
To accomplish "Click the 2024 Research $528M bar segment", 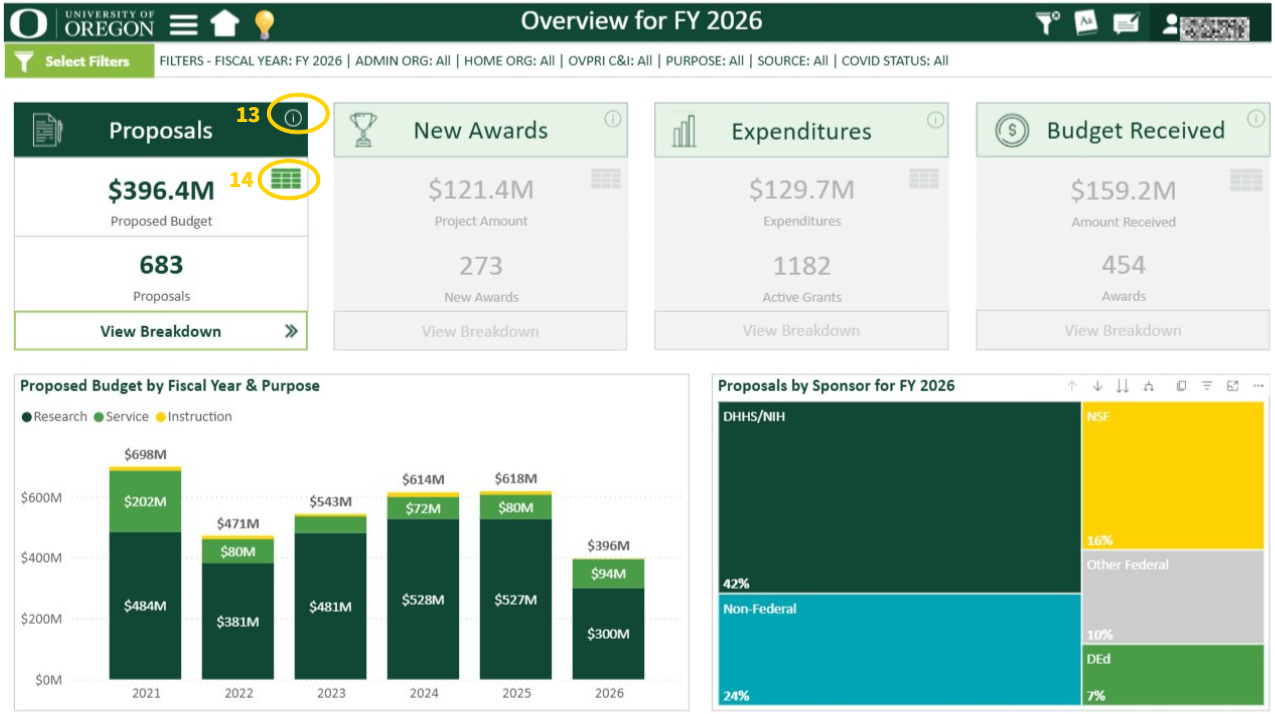I will [423, 599].
